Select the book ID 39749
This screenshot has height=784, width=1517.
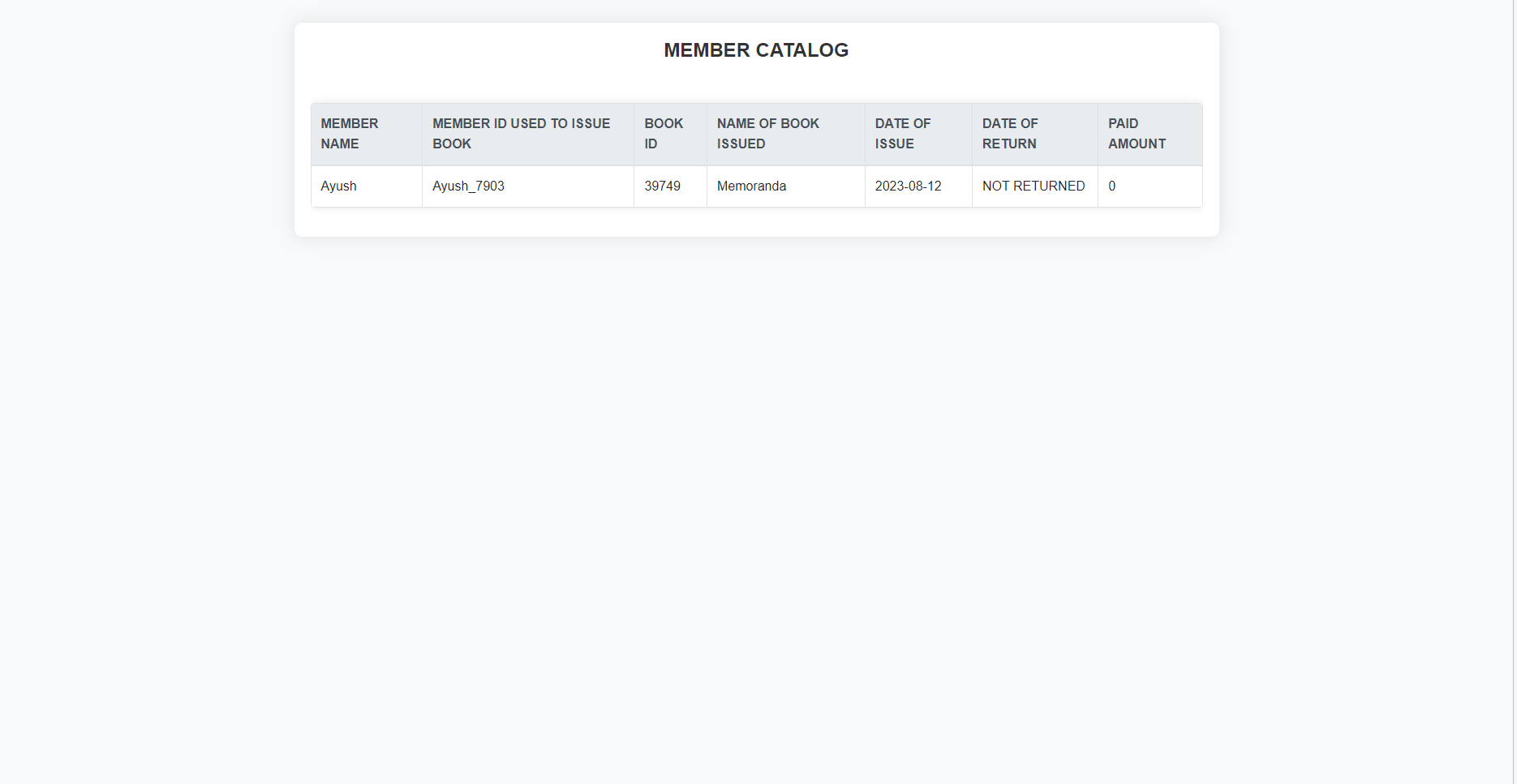(x=661, y=186)
